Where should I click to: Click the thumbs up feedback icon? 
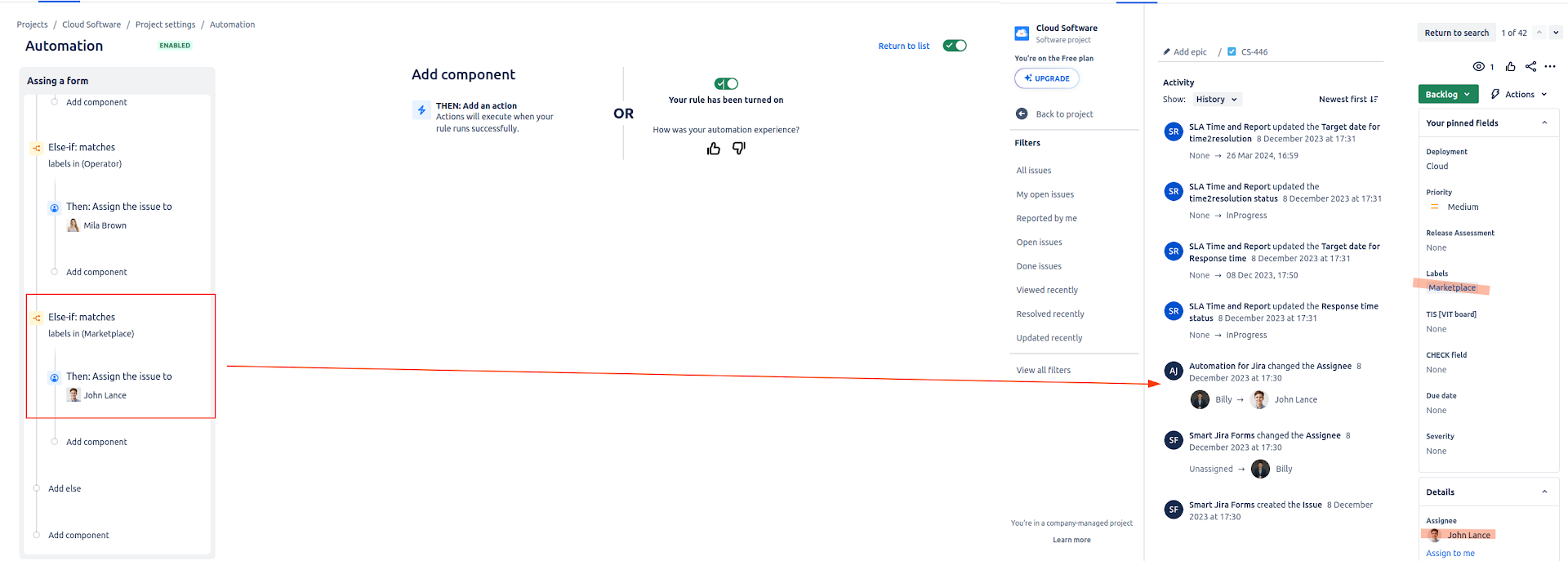(x=713, y=149)
